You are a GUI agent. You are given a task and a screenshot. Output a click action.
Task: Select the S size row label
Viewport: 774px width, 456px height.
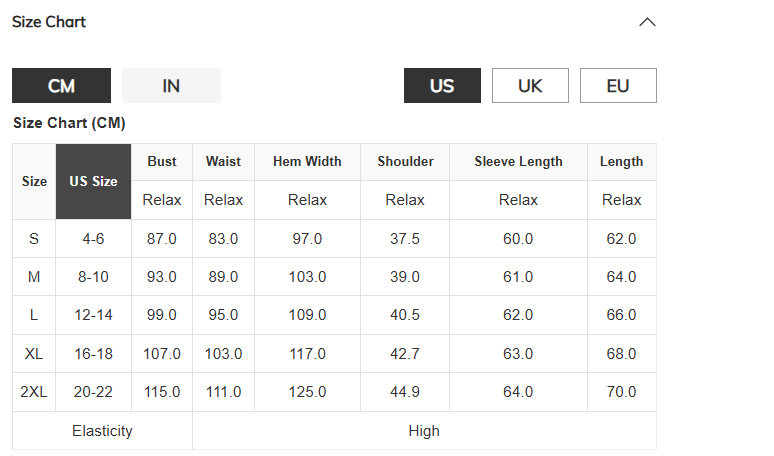click(x=34, y=239)
